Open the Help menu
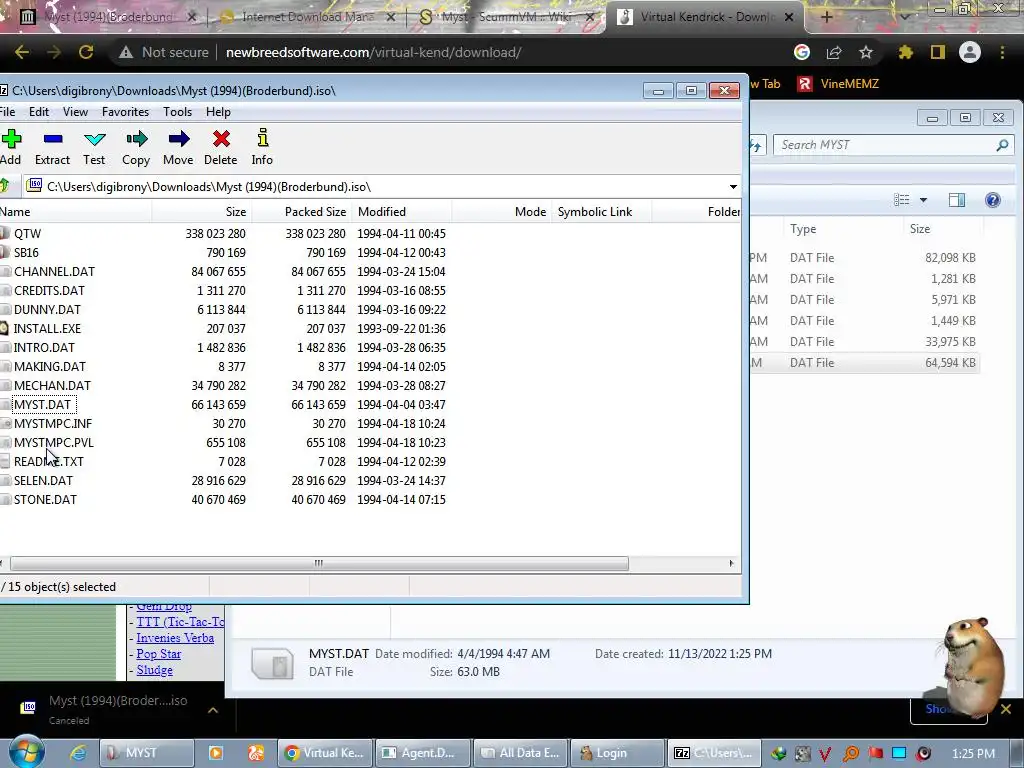The width and height of the screenshot is (1024, 768). [218, 112]
